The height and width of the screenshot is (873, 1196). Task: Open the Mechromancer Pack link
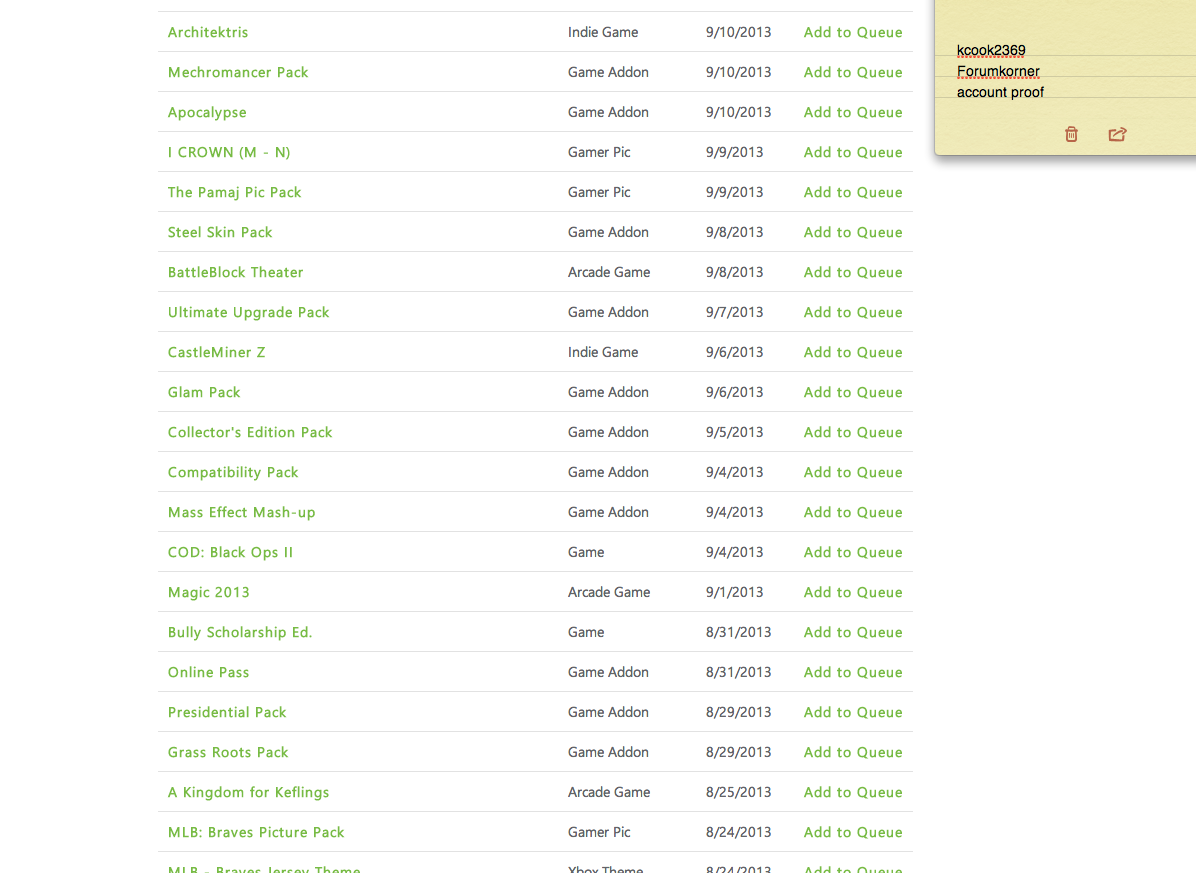(x=238, y=72)
